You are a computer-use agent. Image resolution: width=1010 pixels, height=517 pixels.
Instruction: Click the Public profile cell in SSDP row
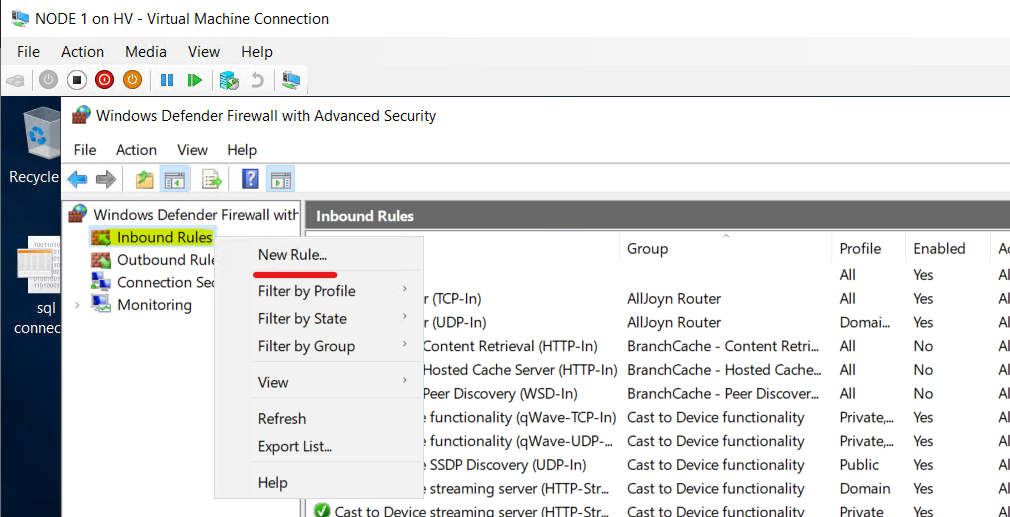coord(859,465)
